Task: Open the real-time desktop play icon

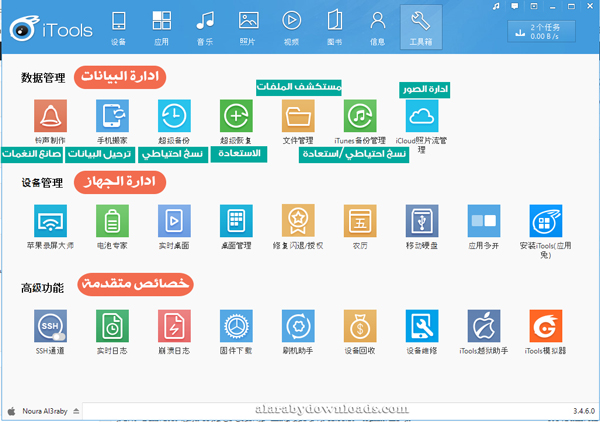Action: click(x=174, y=221)
